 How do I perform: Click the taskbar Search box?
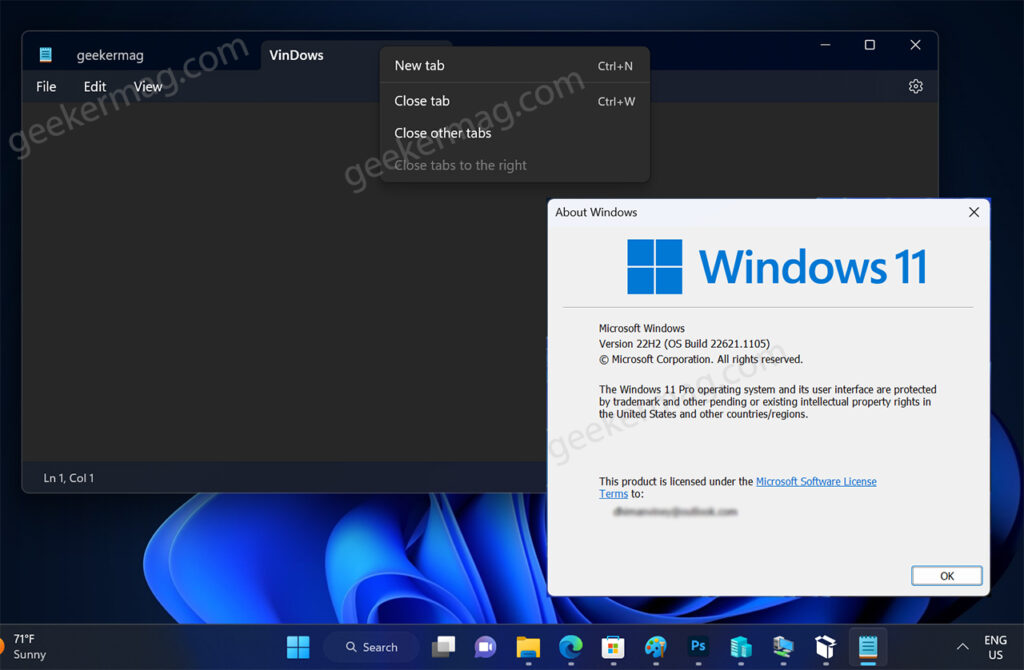click(371, 646)
